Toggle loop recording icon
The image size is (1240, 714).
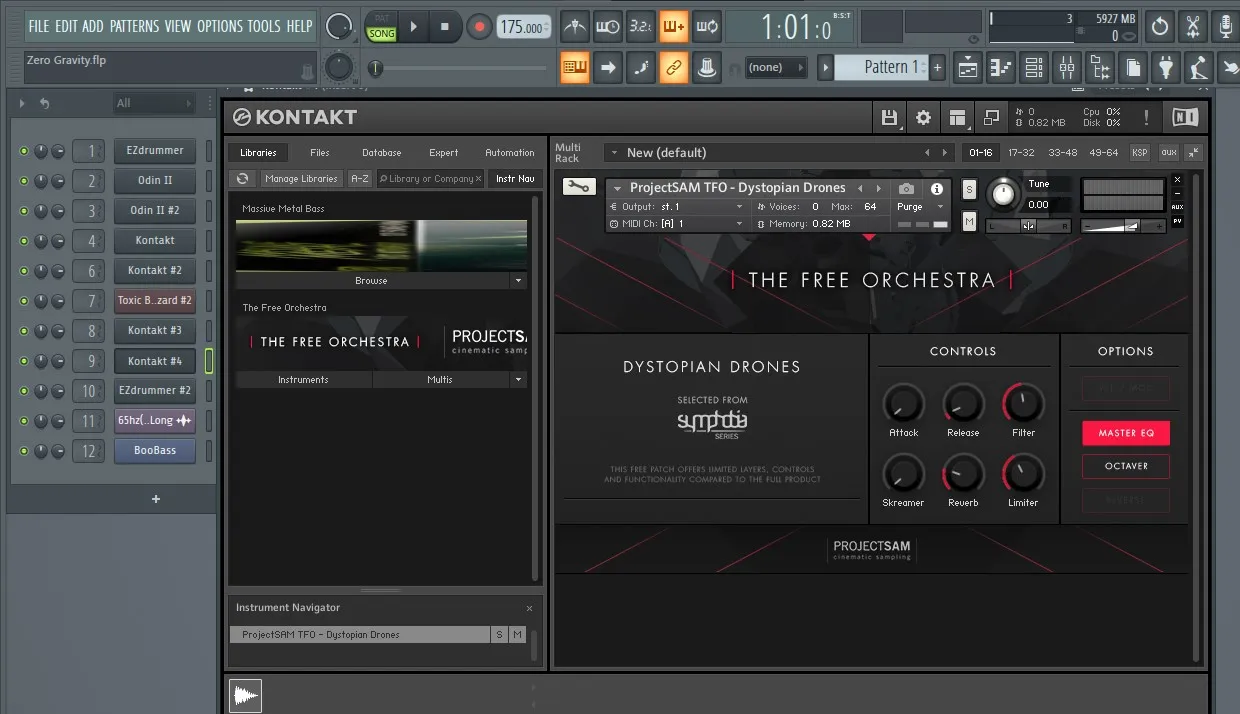(706, 27)
